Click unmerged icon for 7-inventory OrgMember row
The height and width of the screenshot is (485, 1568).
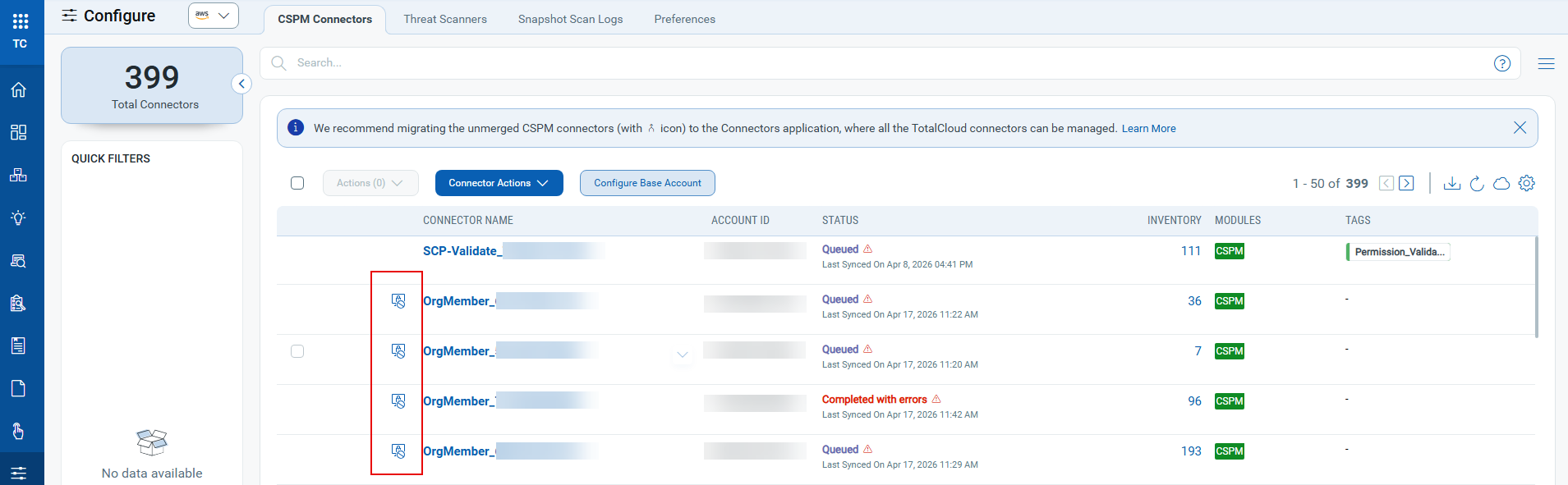tap(398, 351)
